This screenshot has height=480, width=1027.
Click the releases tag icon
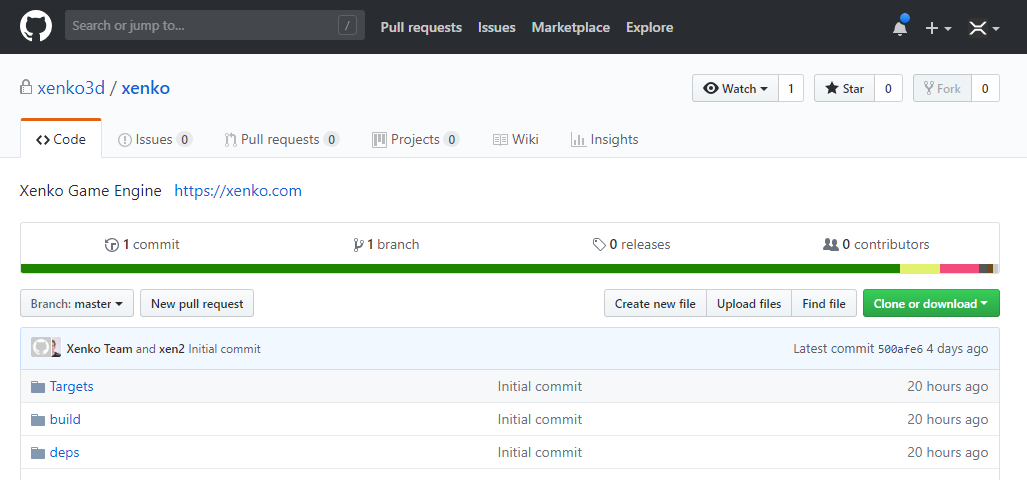point(599,245)
